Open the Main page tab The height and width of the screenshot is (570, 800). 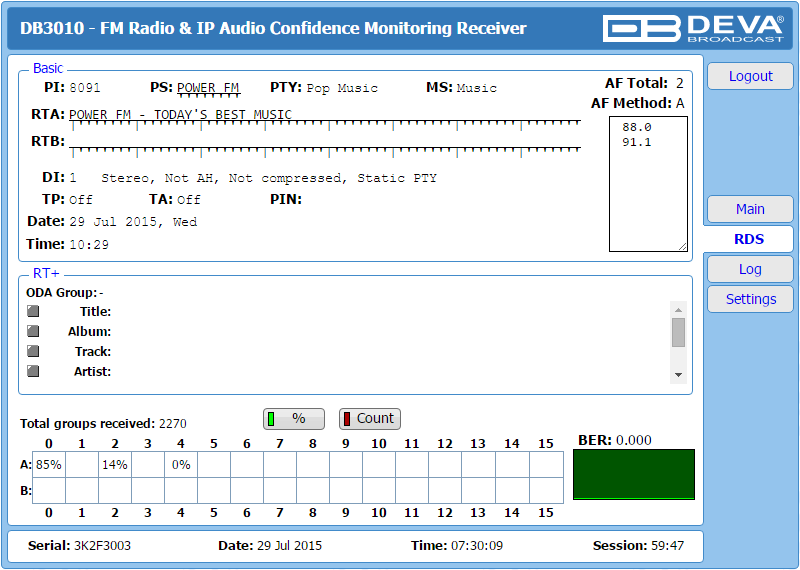pyautogui.click(x=750, y=209)
